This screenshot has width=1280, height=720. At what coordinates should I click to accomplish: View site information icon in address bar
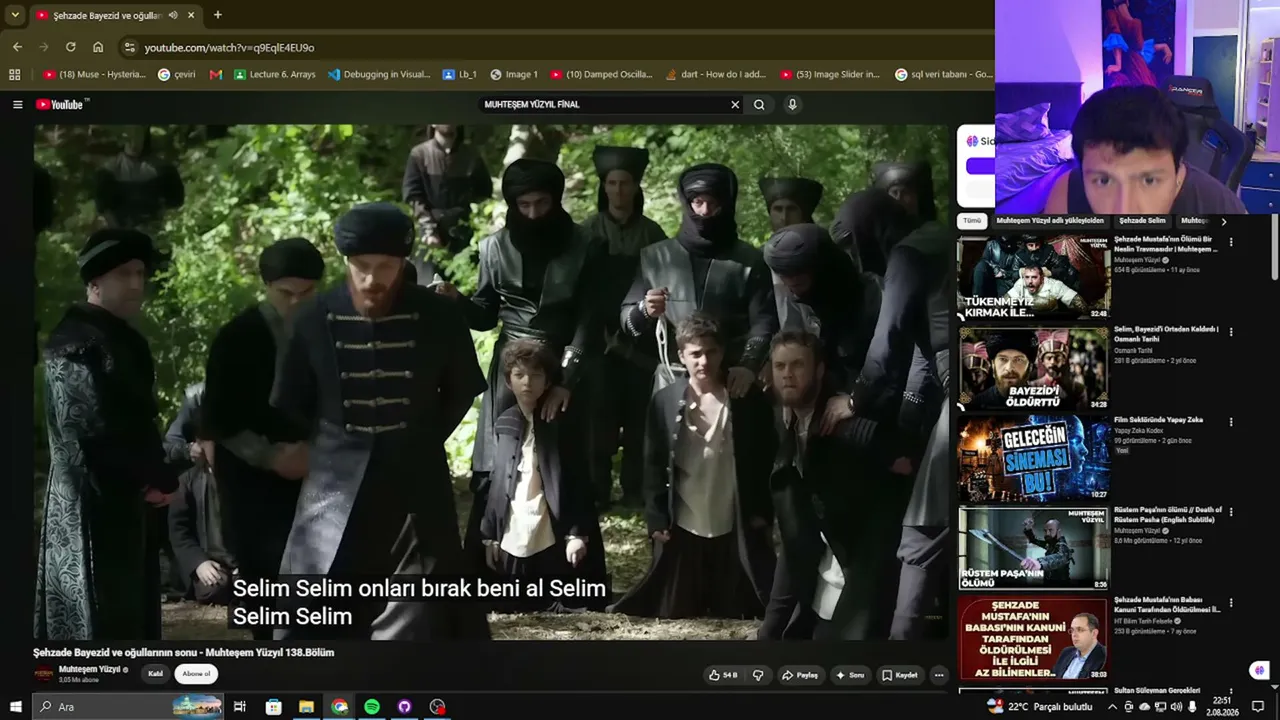(128, 47)
